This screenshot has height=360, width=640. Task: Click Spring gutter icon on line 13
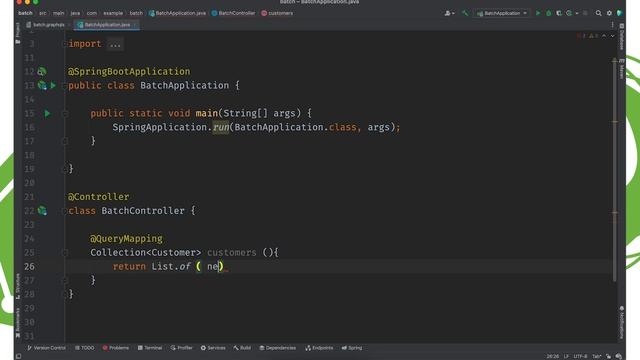[42, 85]
